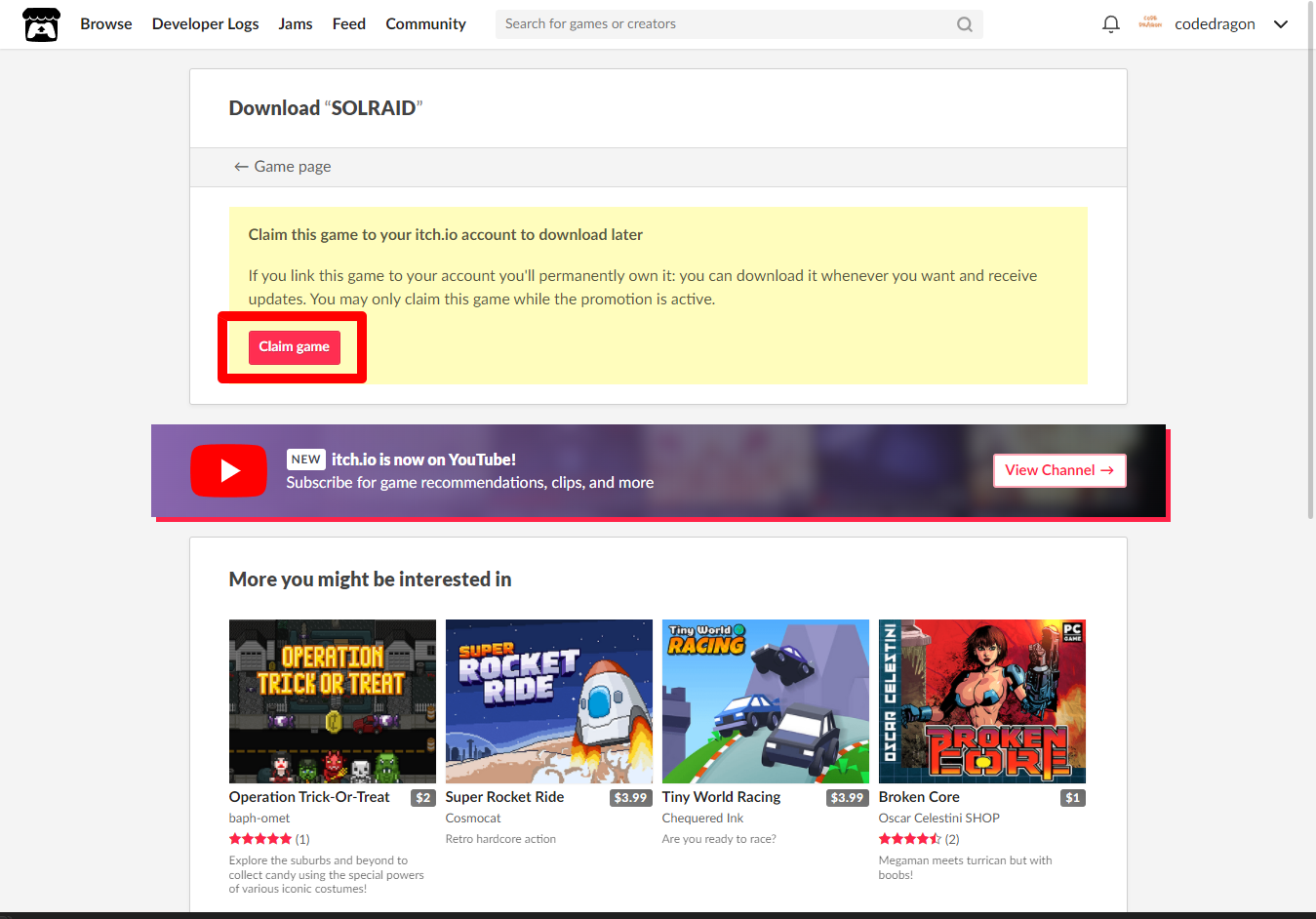Click Super Rocket Ride's $3.99 price tag

pos(631,798)
